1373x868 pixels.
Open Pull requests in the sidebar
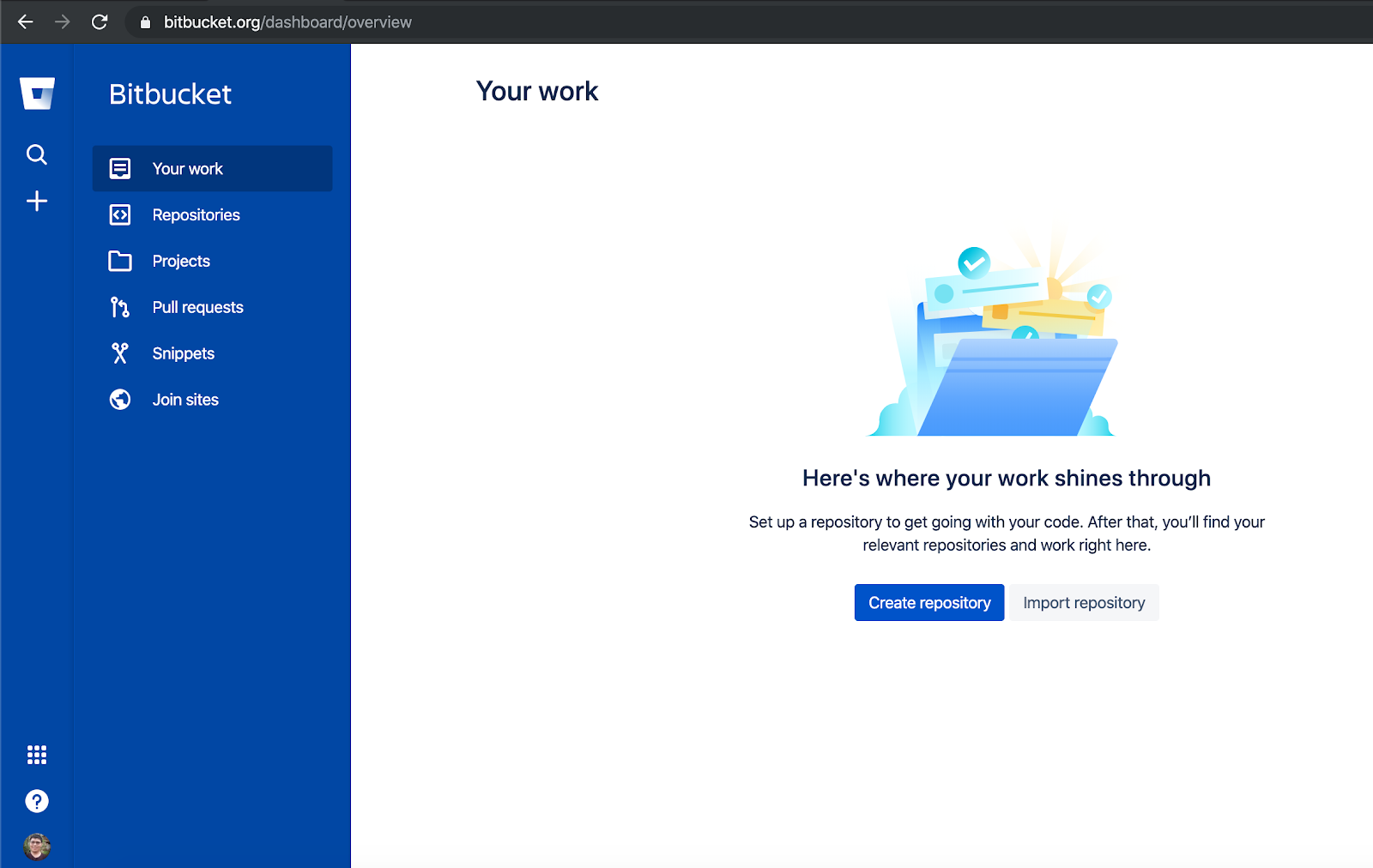212,307
